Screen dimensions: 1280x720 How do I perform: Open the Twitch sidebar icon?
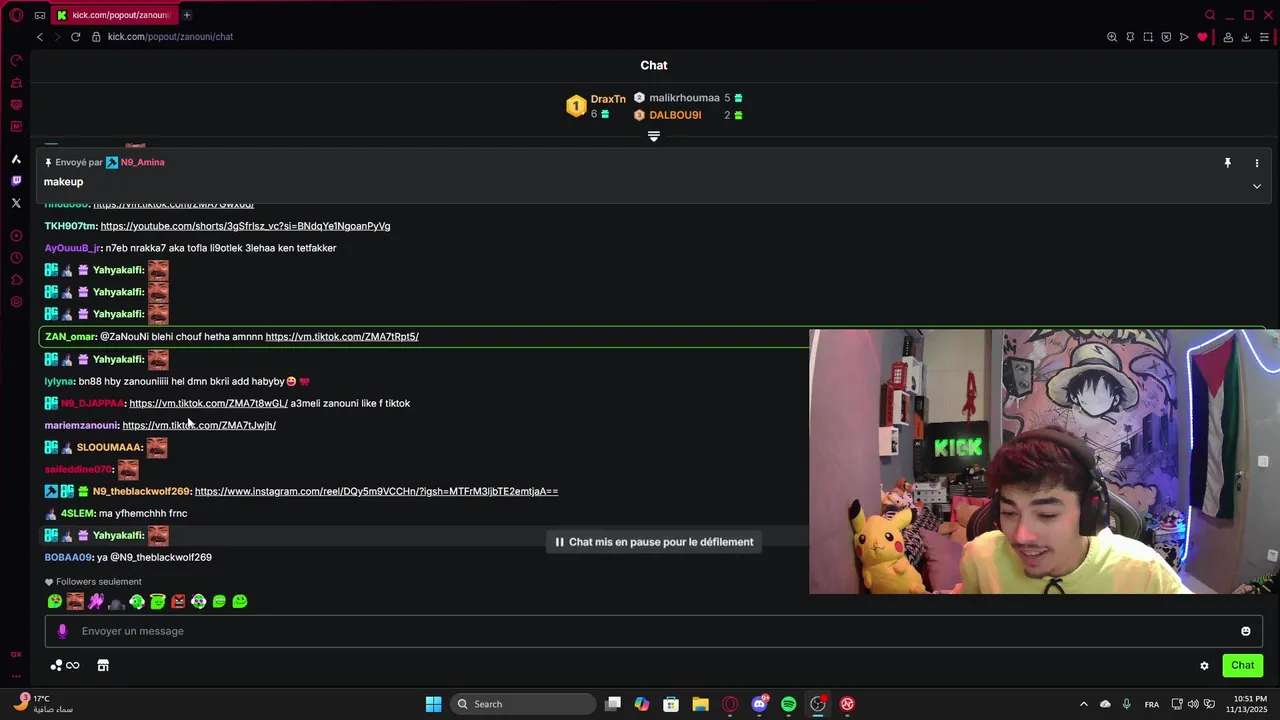(16, 181)
